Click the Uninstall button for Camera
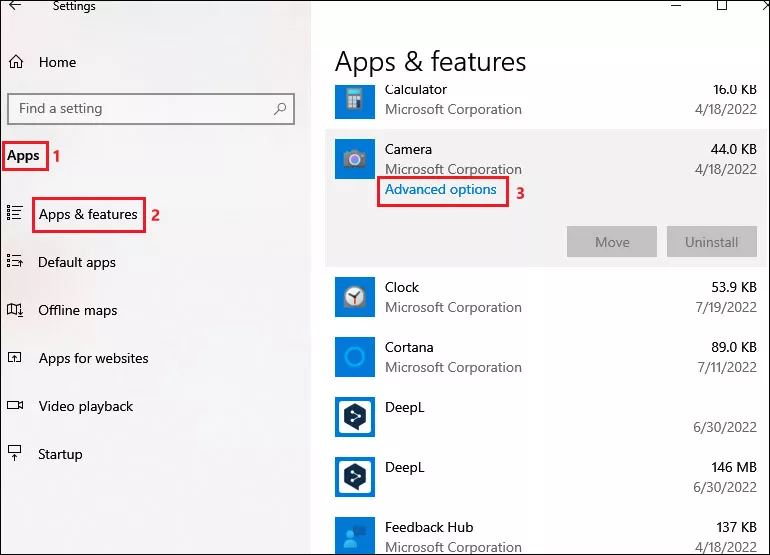The width and height of the screenshot is (770, 555). [x=712, y=242]
